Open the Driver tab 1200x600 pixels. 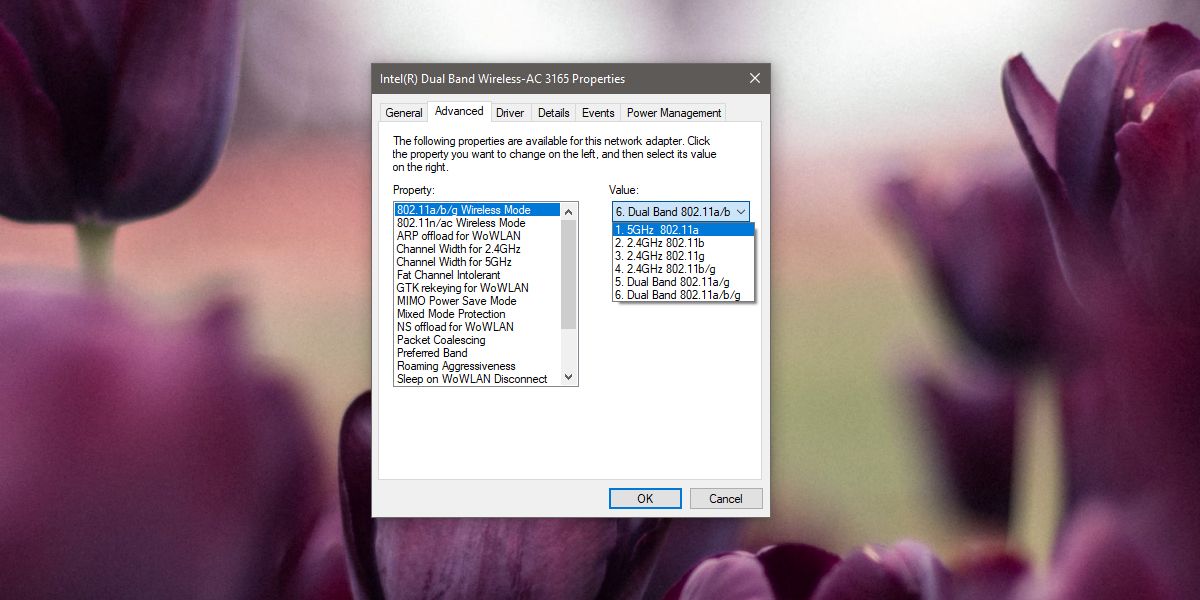click(x=510, y=113)
